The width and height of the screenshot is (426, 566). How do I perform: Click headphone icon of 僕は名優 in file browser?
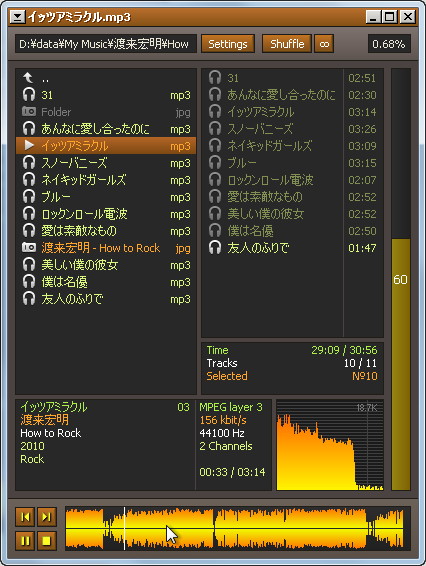29,282
